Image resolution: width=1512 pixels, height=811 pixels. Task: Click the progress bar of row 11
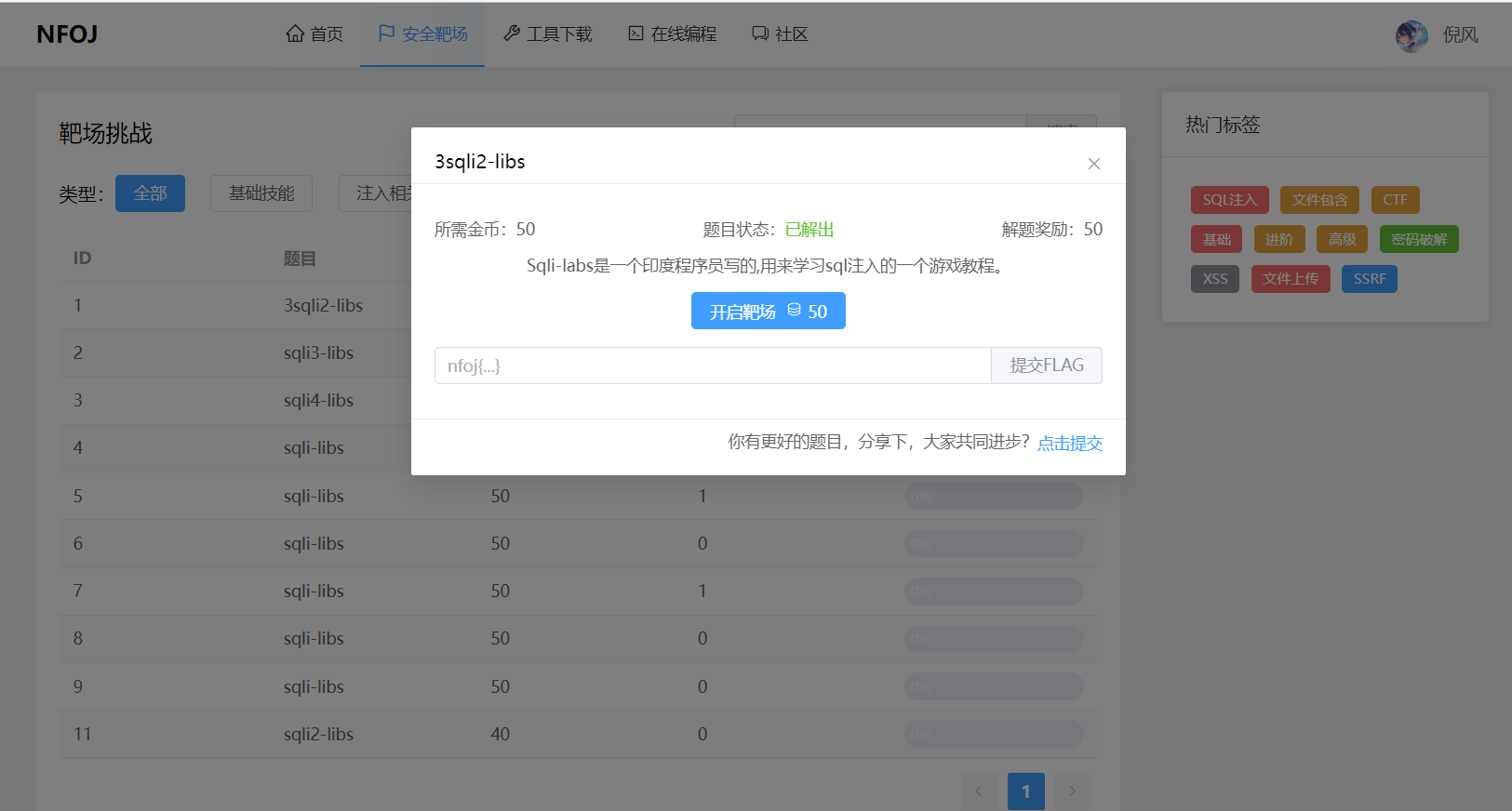(x=994, y=734)
